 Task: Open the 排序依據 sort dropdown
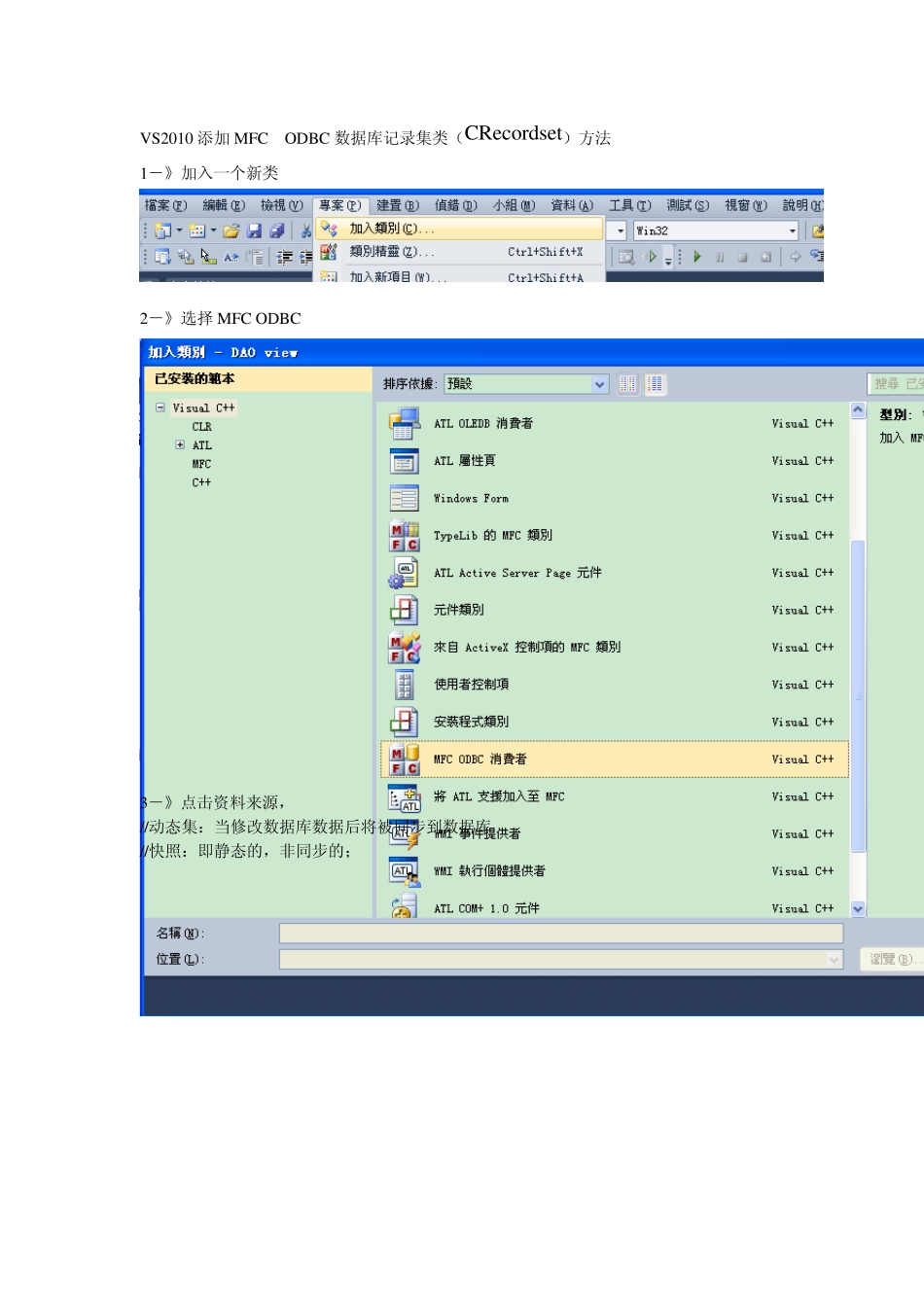526,384
